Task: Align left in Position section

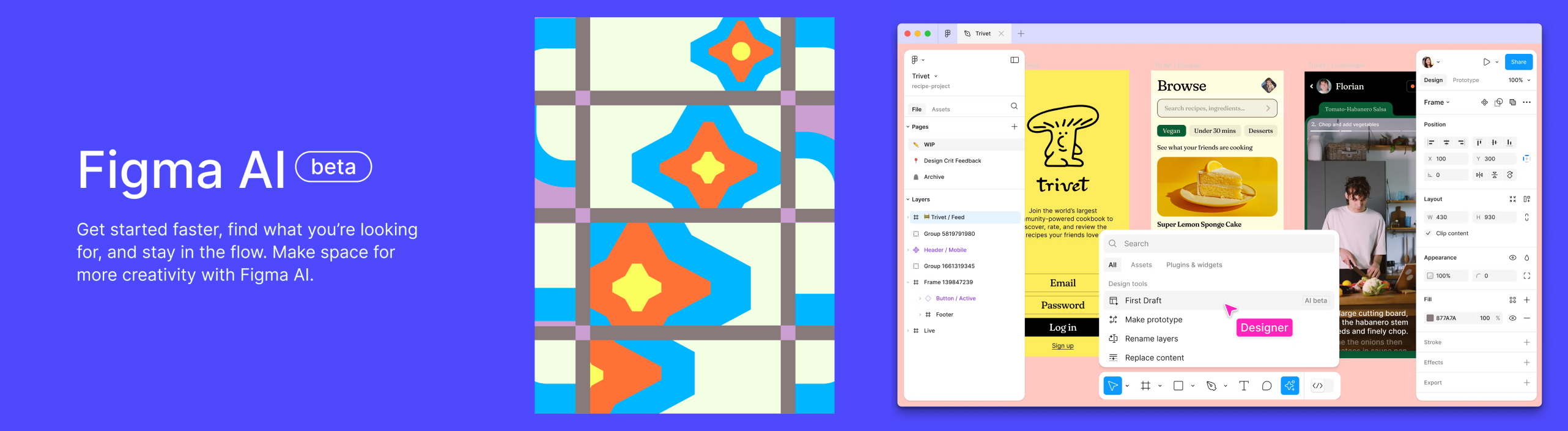Action: click(1431, 143)
